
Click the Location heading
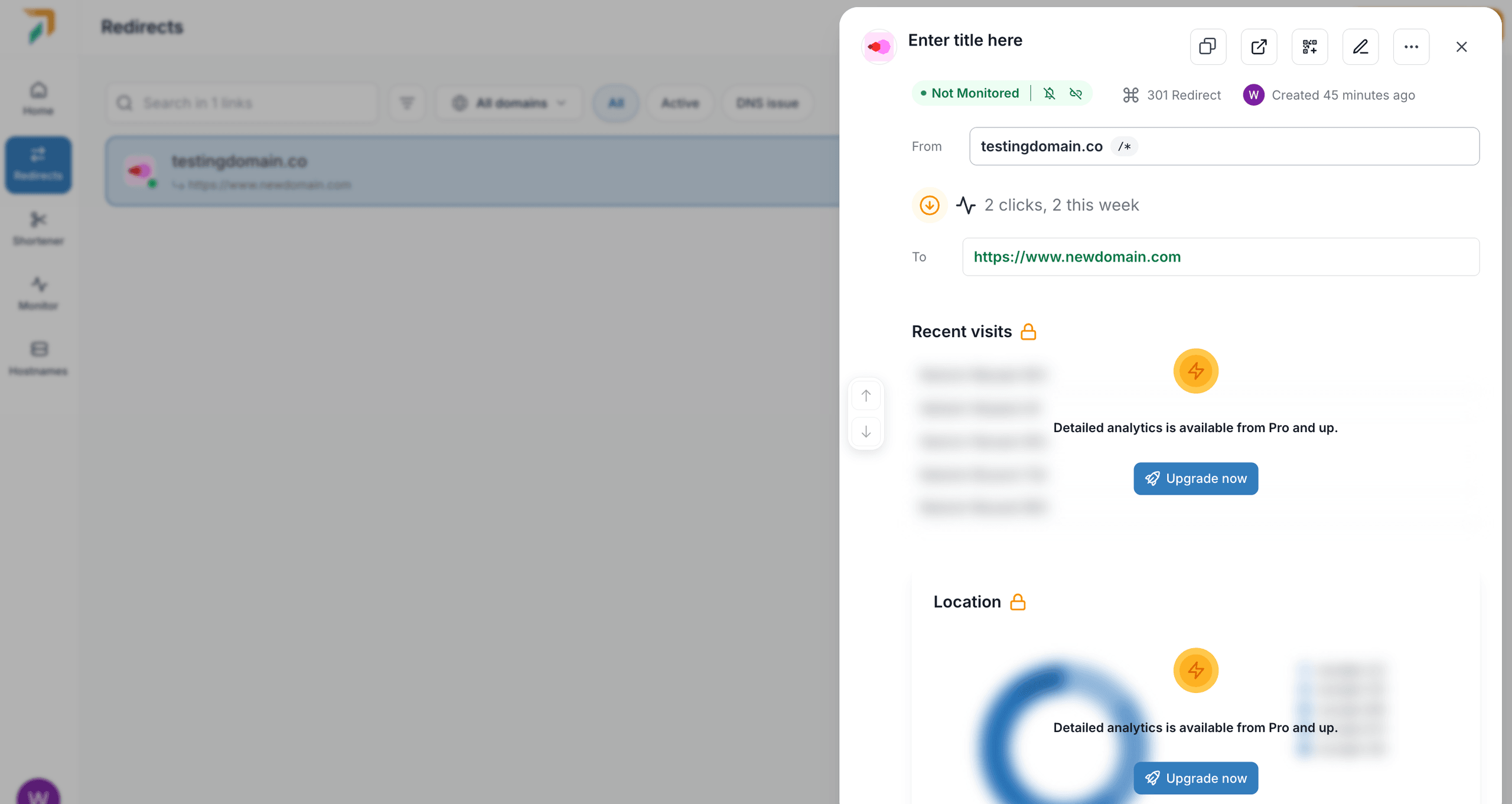click(x=967, y=602)
